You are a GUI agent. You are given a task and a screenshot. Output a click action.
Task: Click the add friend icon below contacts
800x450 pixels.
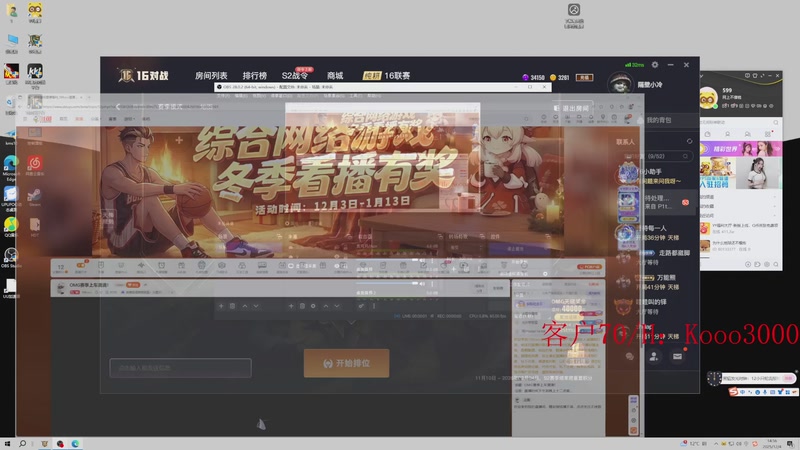click(x=654, y=357)
